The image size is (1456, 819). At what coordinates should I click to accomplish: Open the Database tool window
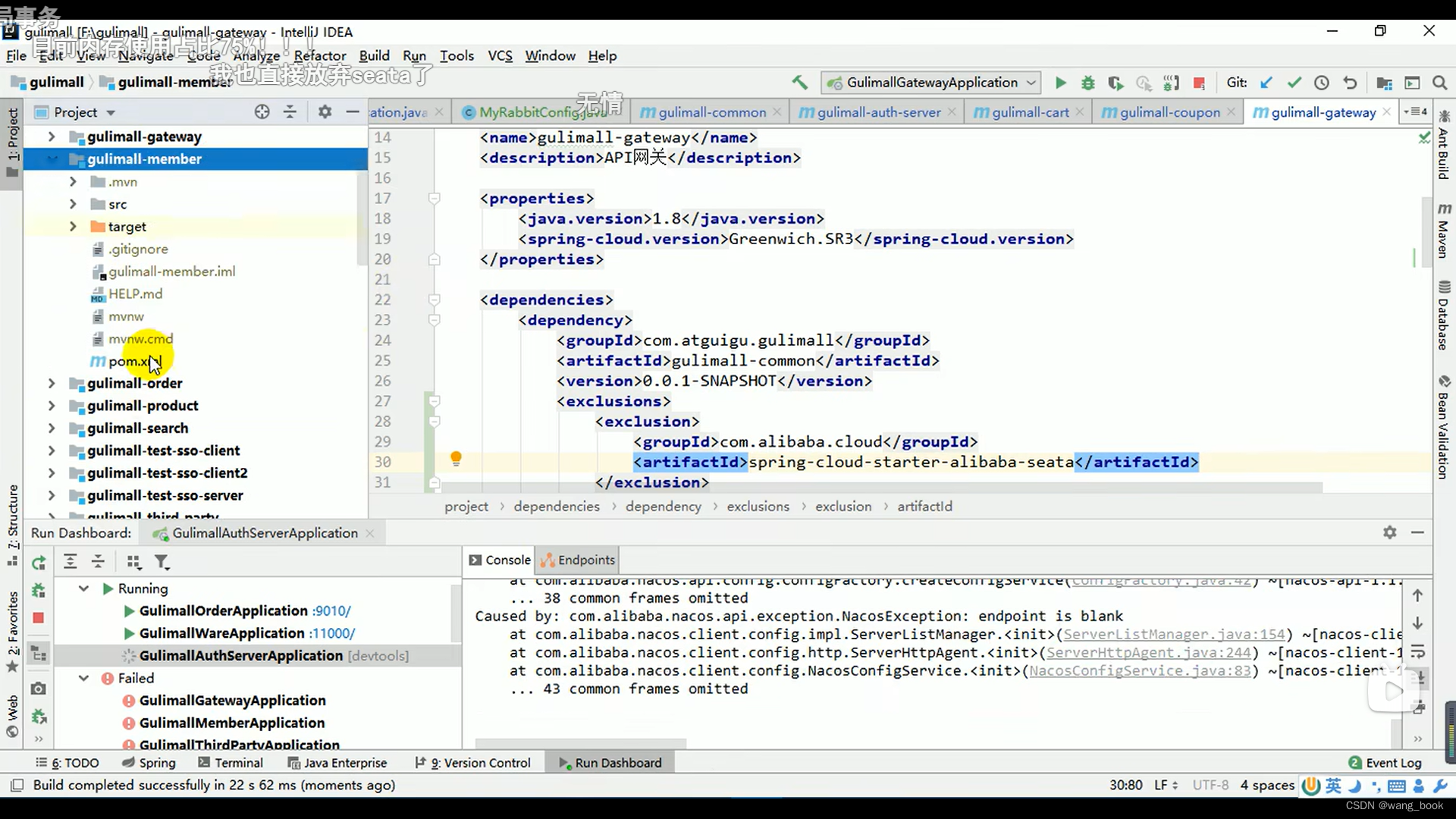1444,315
